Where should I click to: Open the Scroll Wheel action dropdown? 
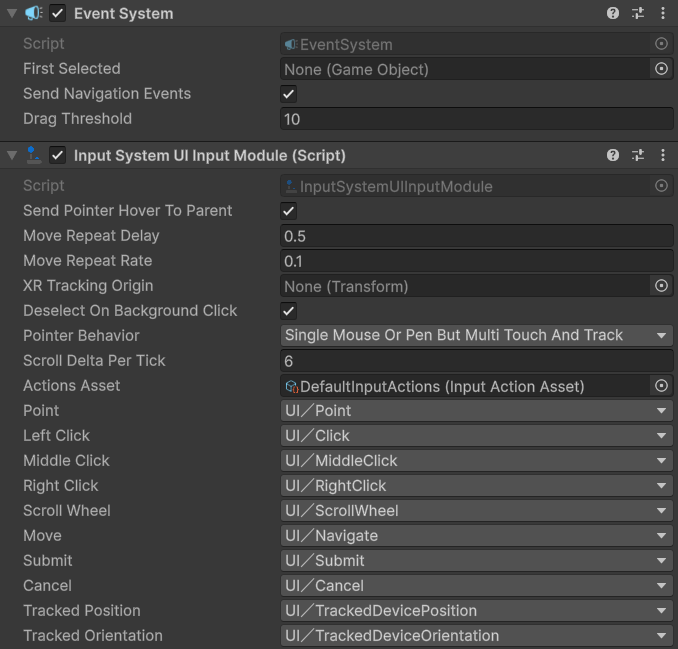477,511
